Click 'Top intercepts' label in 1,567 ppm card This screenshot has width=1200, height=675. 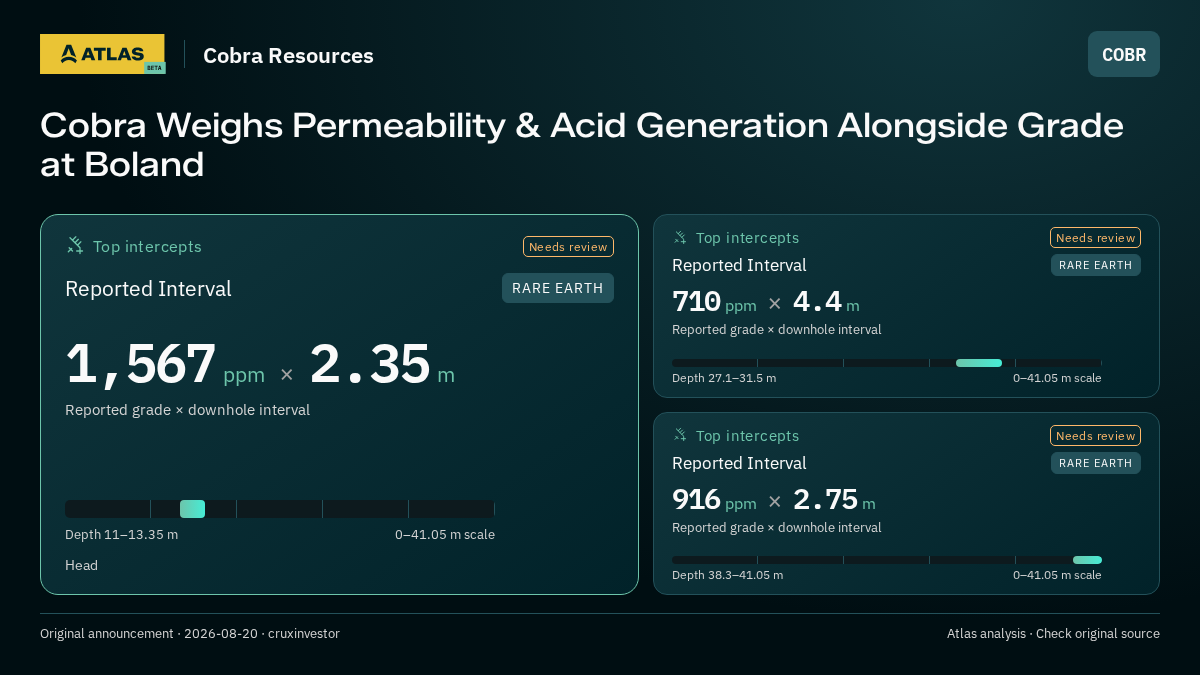pos(147,246)
